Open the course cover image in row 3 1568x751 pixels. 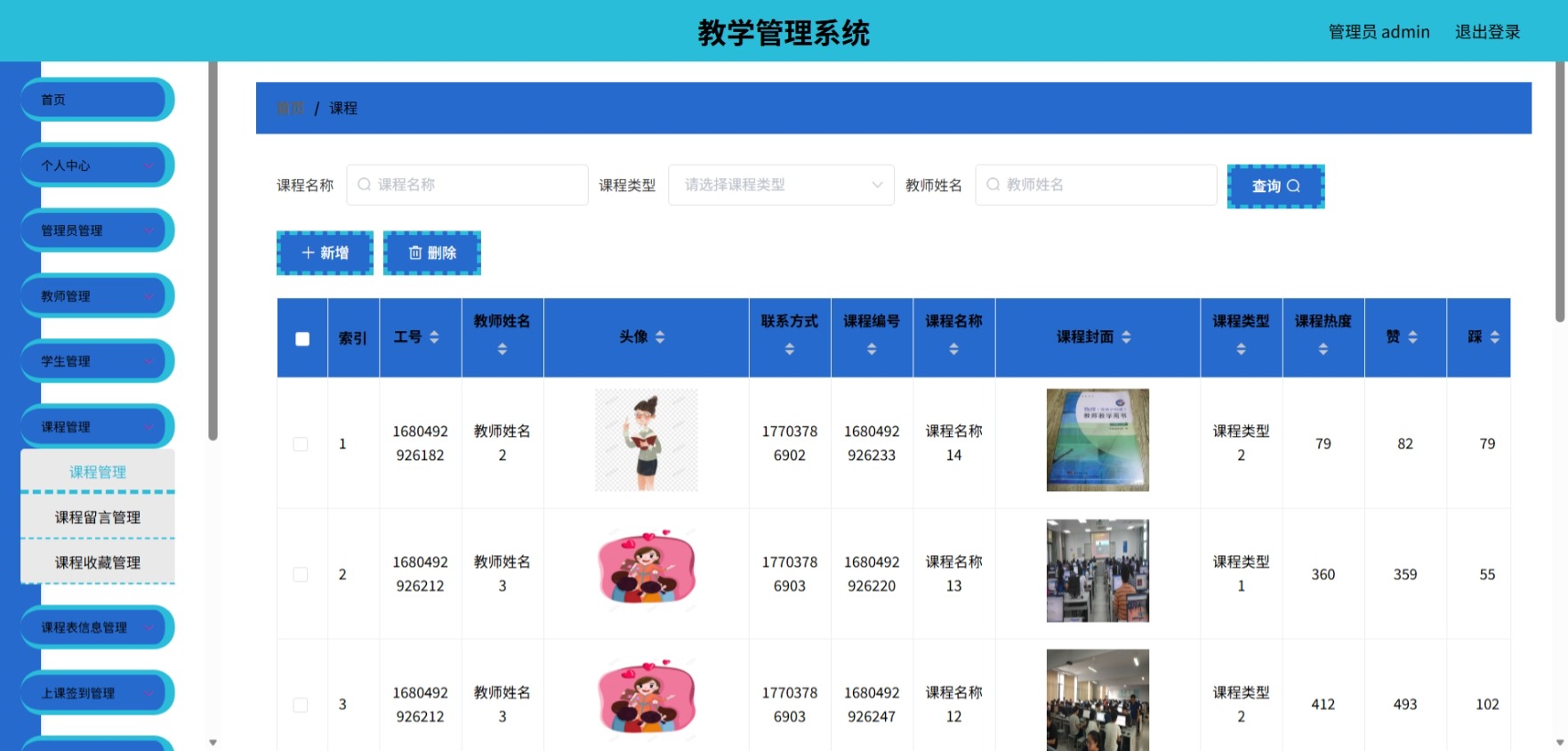click(x=1098, y=700)
